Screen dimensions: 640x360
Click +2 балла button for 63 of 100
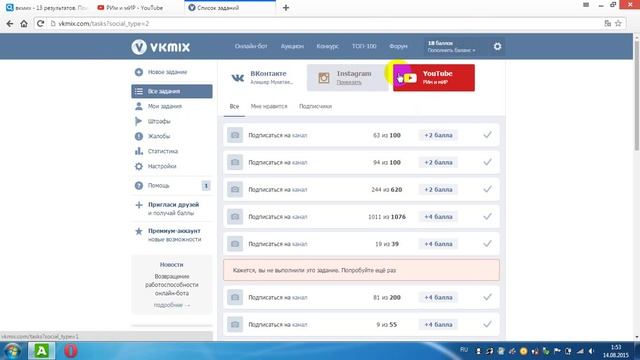point(438,135)
